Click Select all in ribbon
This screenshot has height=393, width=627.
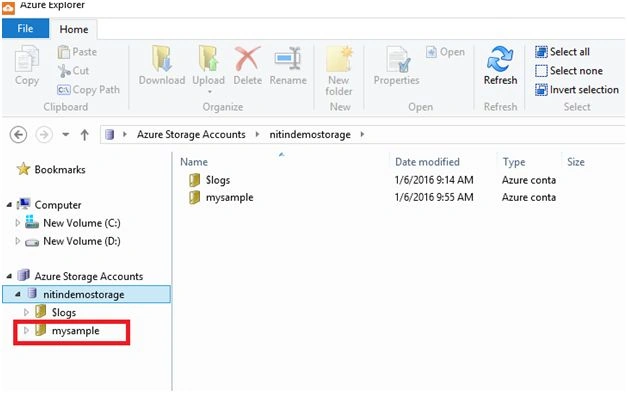pyautogui.click(x=562, y=52)
